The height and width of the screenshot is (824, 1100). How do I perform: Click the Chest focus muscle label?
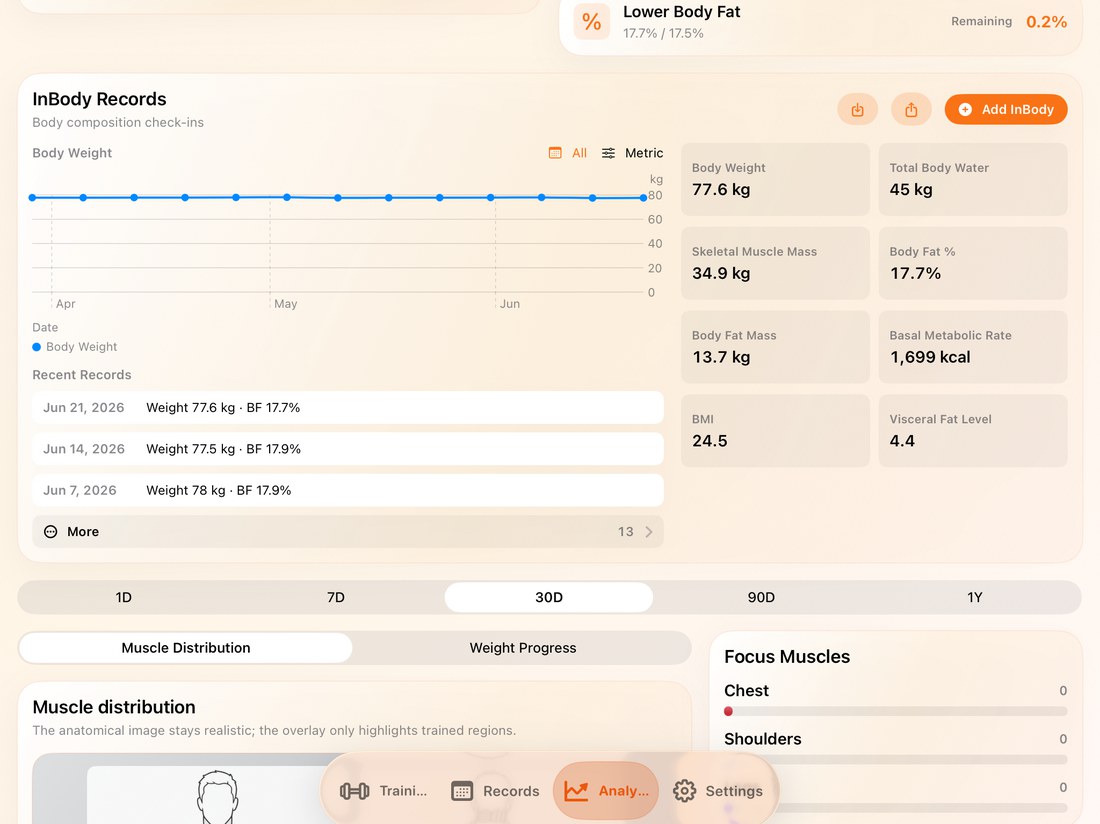click(746, 691)
